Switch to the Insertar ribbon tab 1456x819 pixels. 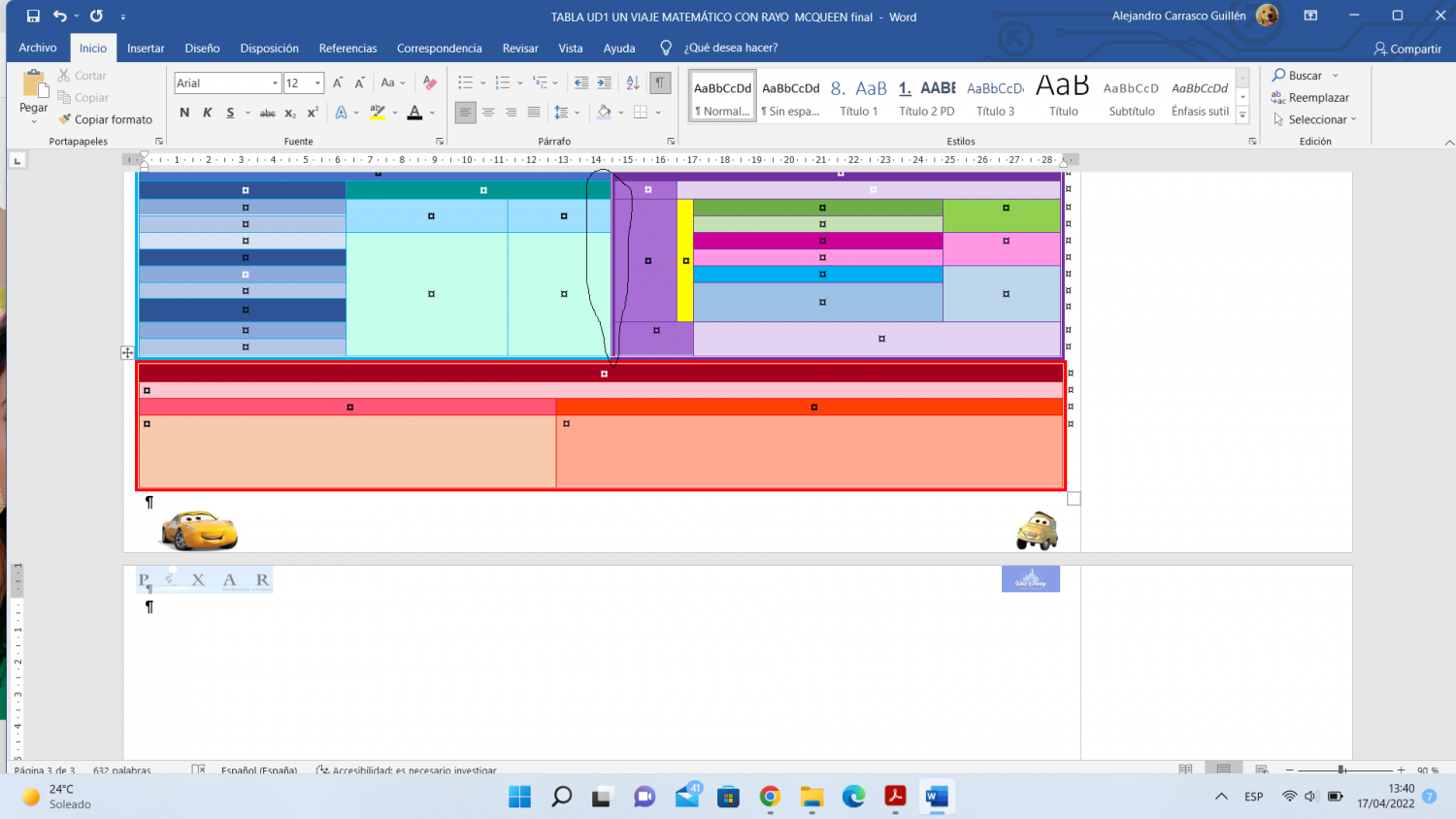coord(146,48)
